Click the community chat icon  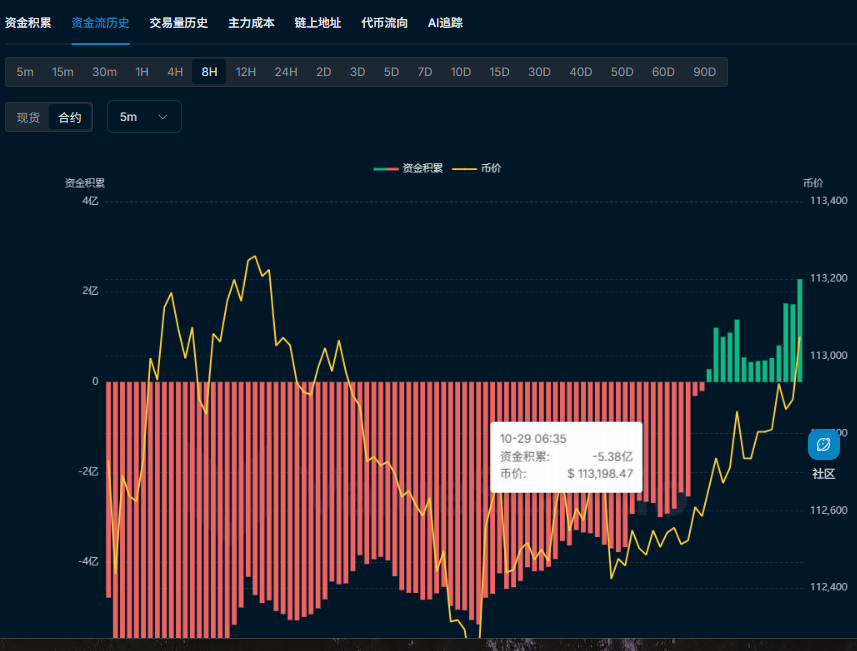[x=823, y=444]
